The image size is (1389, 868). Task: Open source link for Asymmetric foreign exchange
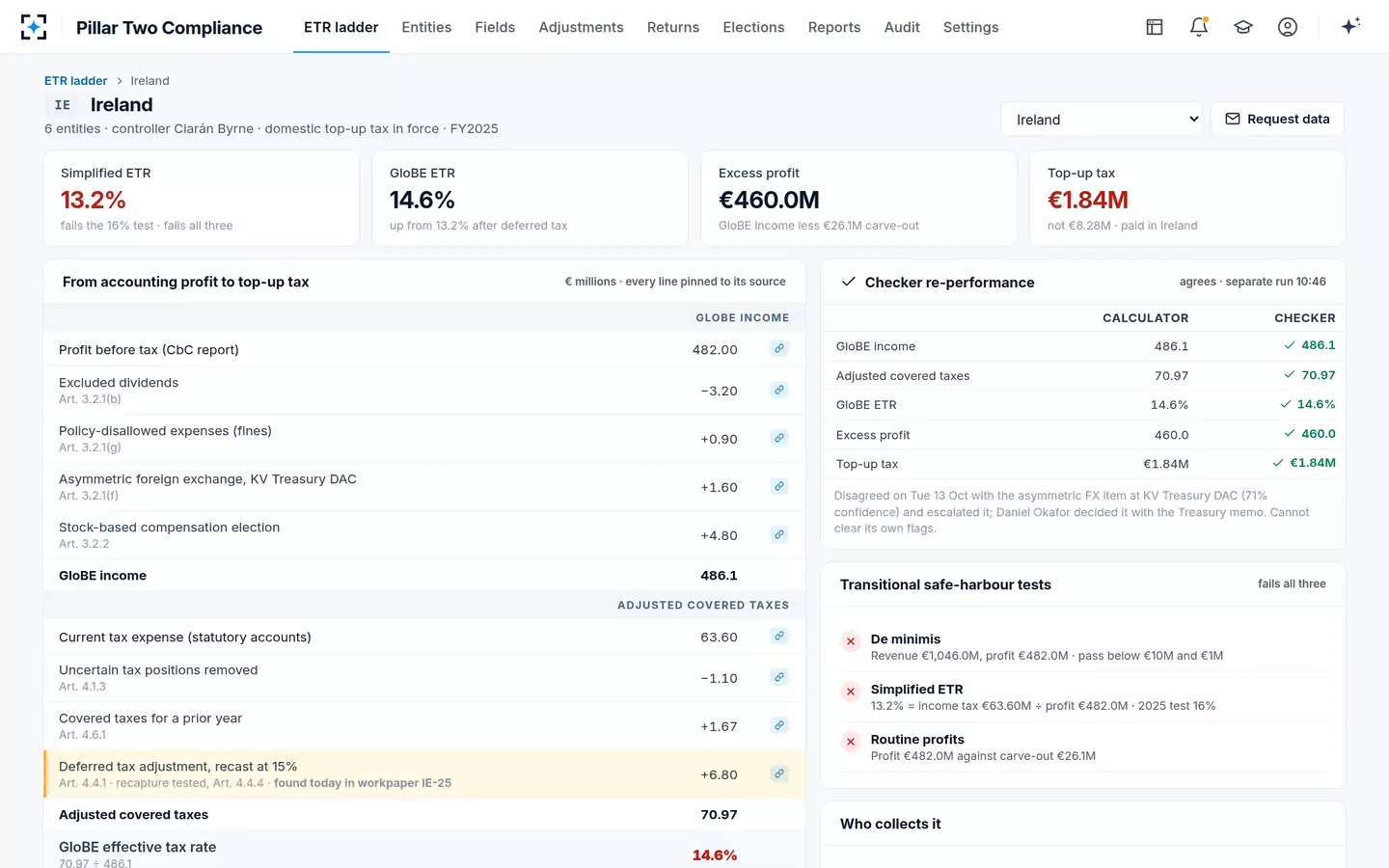[x=779, y=486]
